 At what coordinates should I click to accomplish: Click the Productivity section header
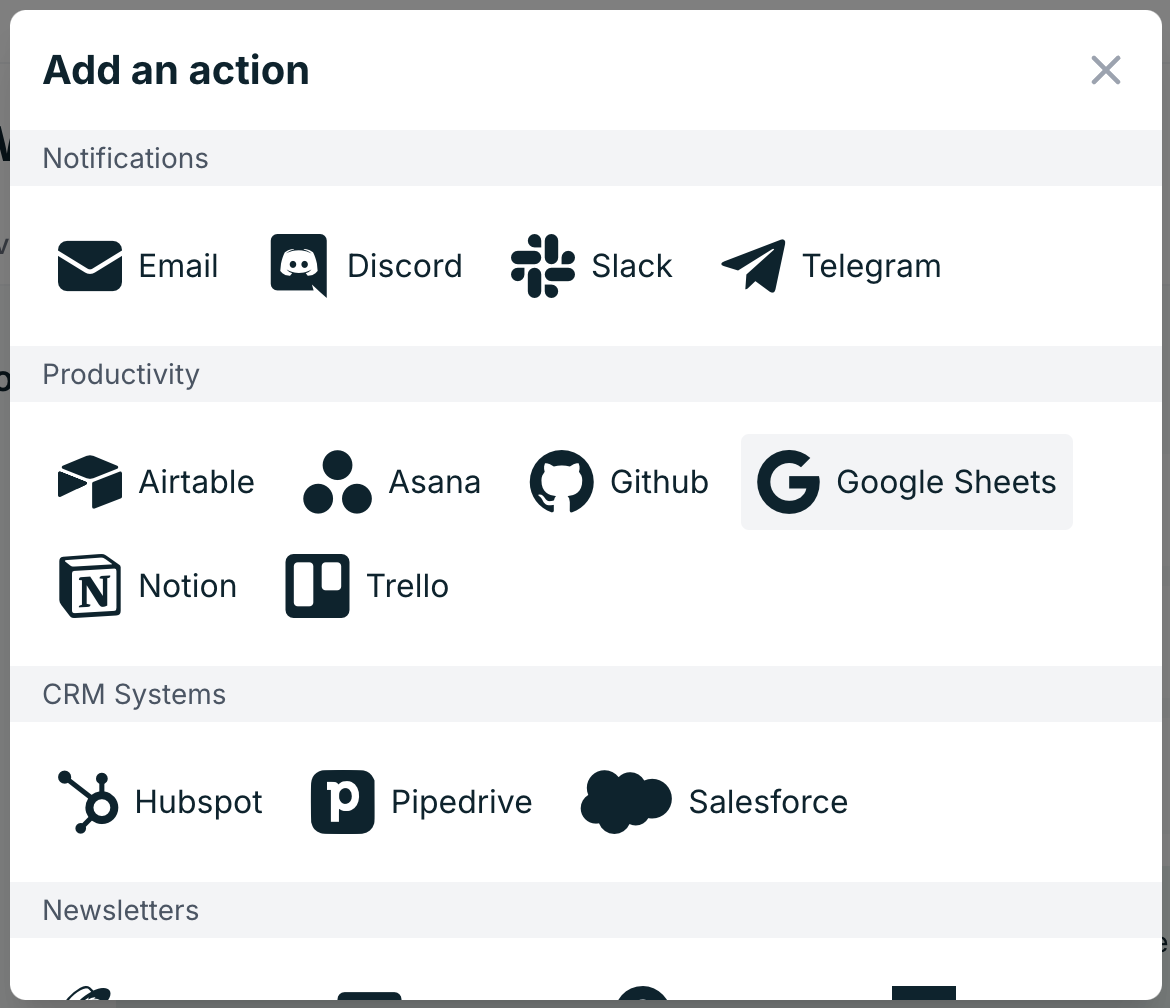[120, 374]
